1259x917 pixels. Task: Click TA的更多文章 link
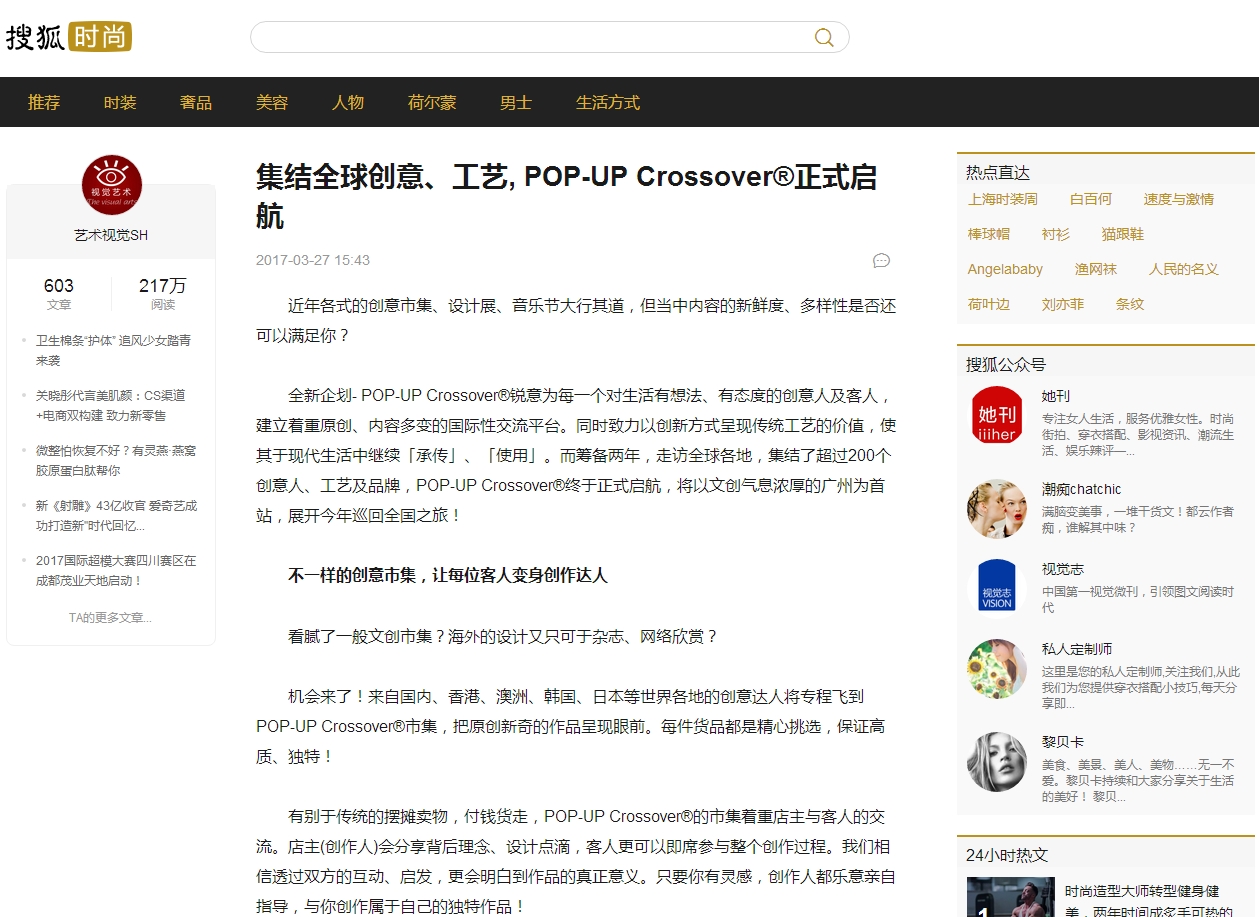[x=110, y=617]
